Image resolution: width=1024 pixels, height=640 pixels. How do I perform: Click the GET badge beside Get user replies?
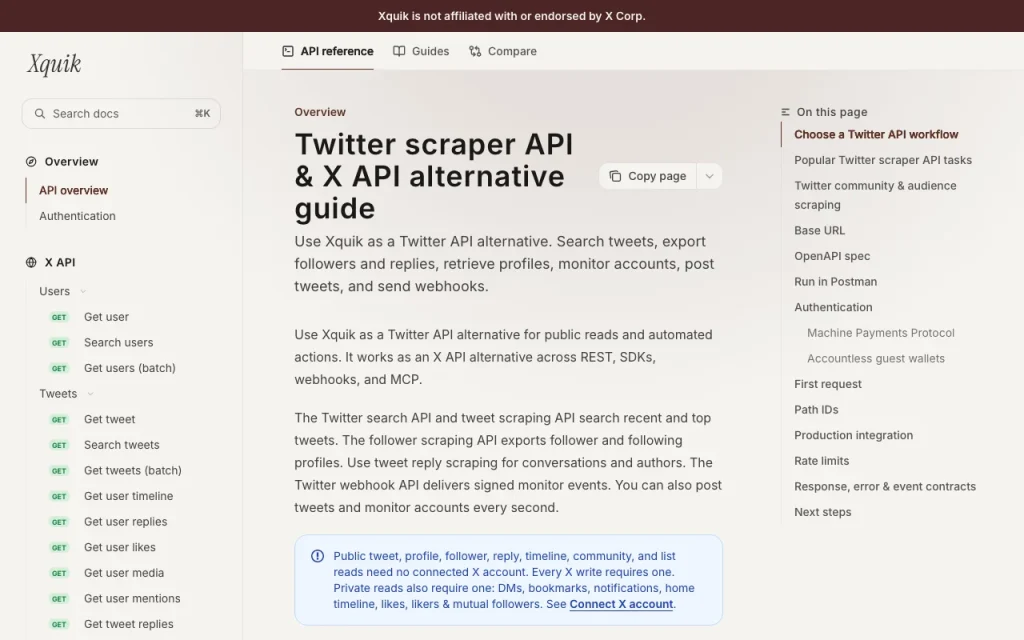click(59, 522)
